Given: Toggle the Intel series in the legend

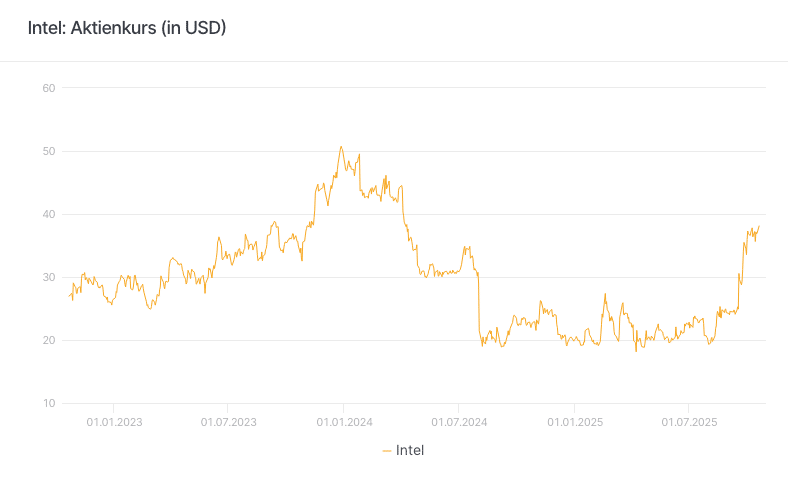Looking at the screenshot, I should click(410, 451).
